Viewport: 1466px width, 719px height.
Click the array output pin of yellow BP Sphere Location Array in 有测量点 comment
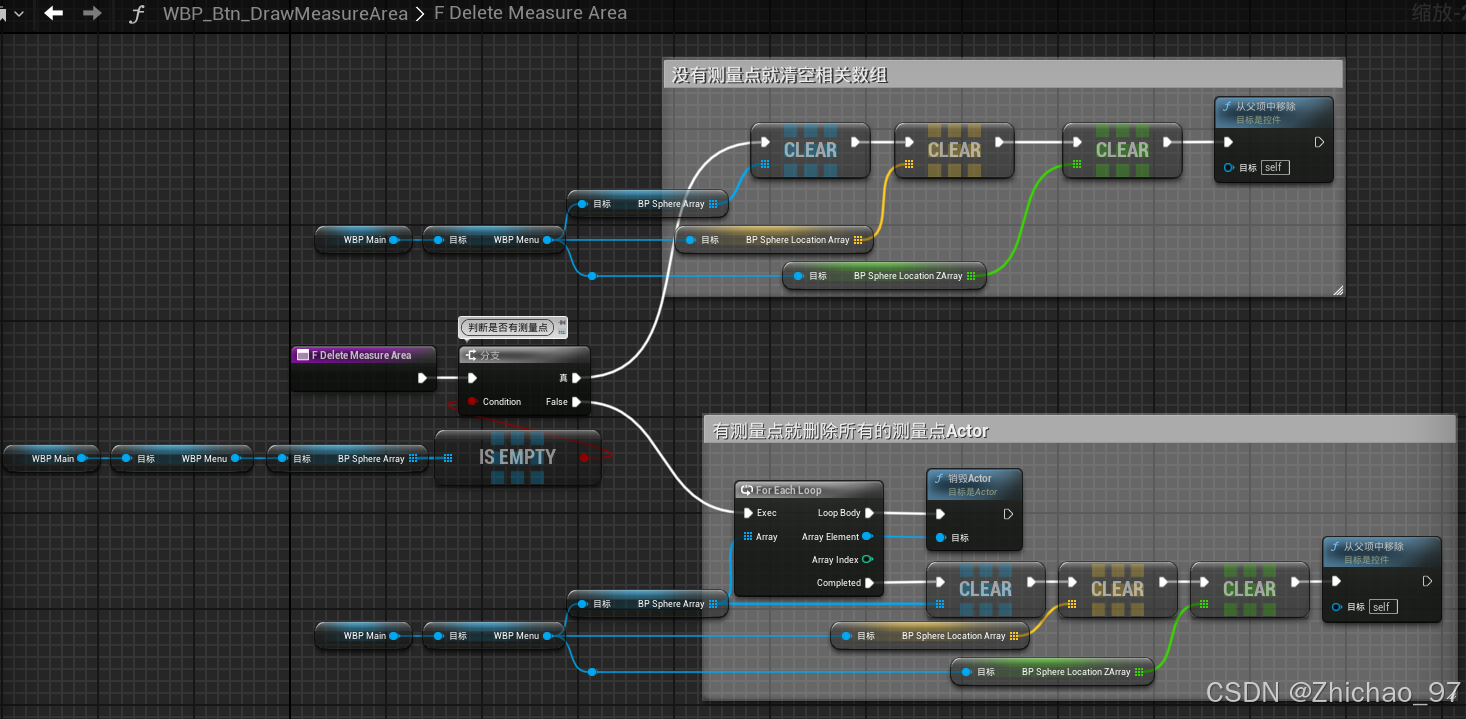click(x=1014, y=636)
